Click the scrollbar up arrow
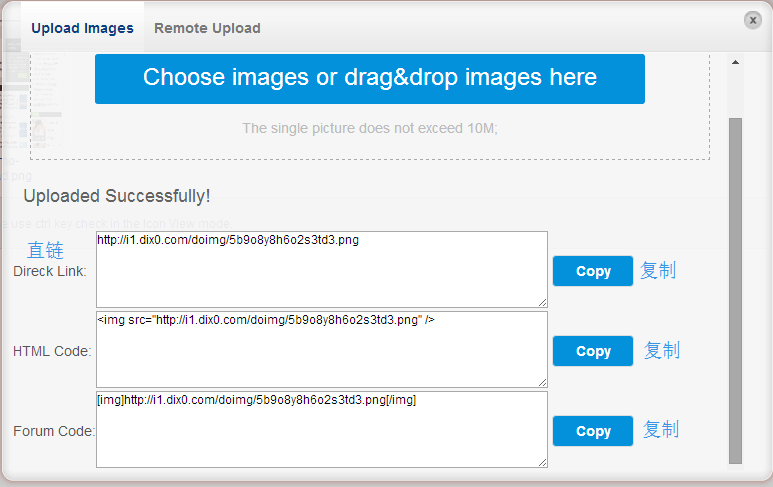Image resolution: width=773 pixels, height=487 pixels. (735, 62)
